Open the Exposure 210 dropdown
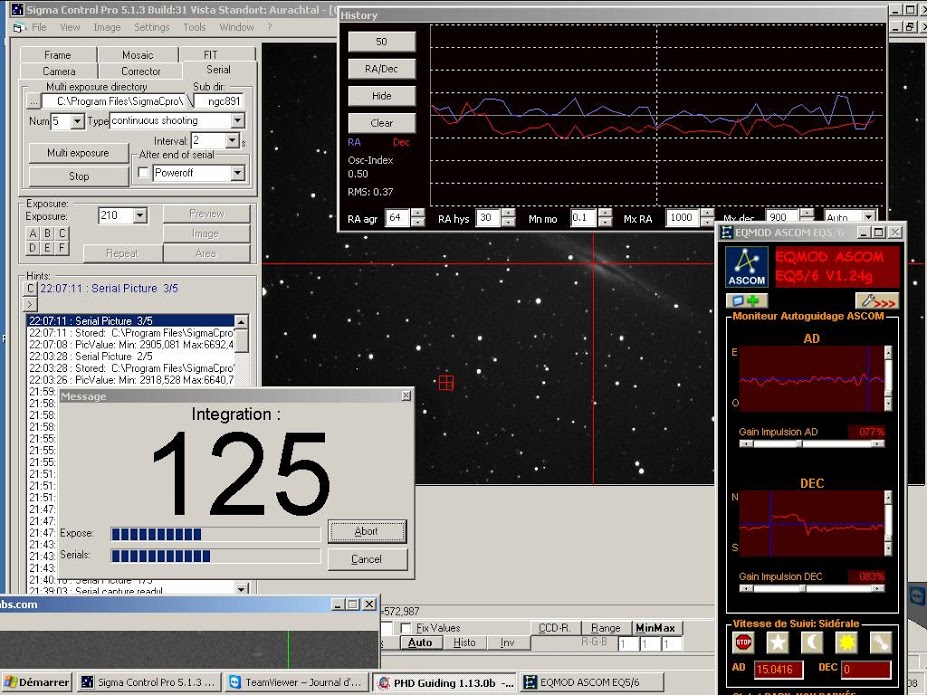This screenshot has width=927, height=695. click(140, 216)
